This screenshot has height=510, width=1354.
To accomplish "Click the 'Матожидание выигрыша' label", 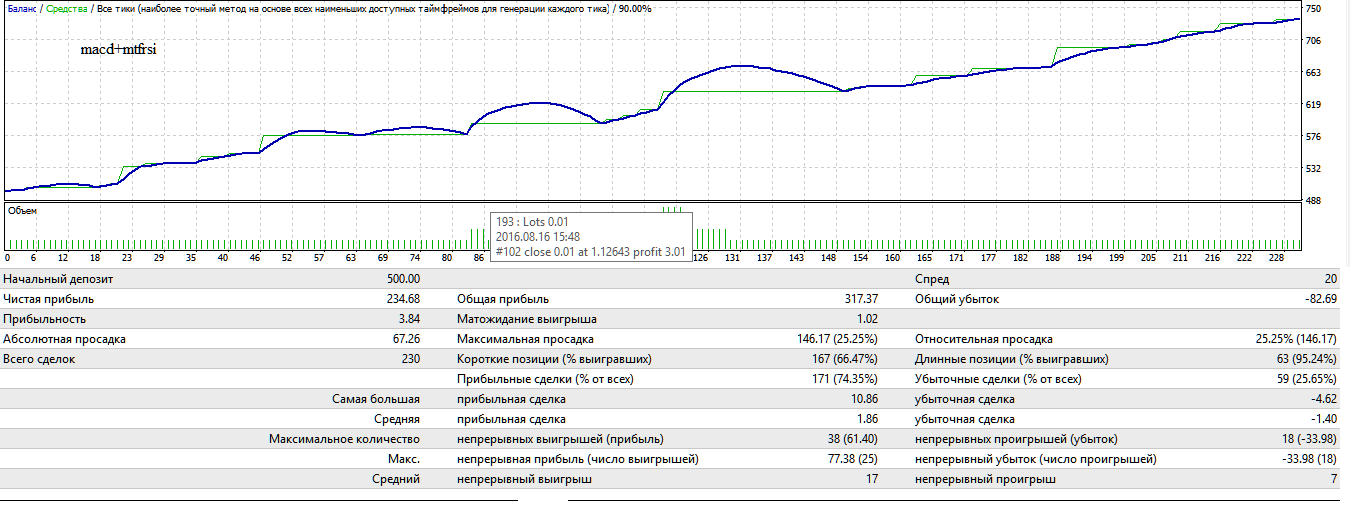I will pos(527,319).
